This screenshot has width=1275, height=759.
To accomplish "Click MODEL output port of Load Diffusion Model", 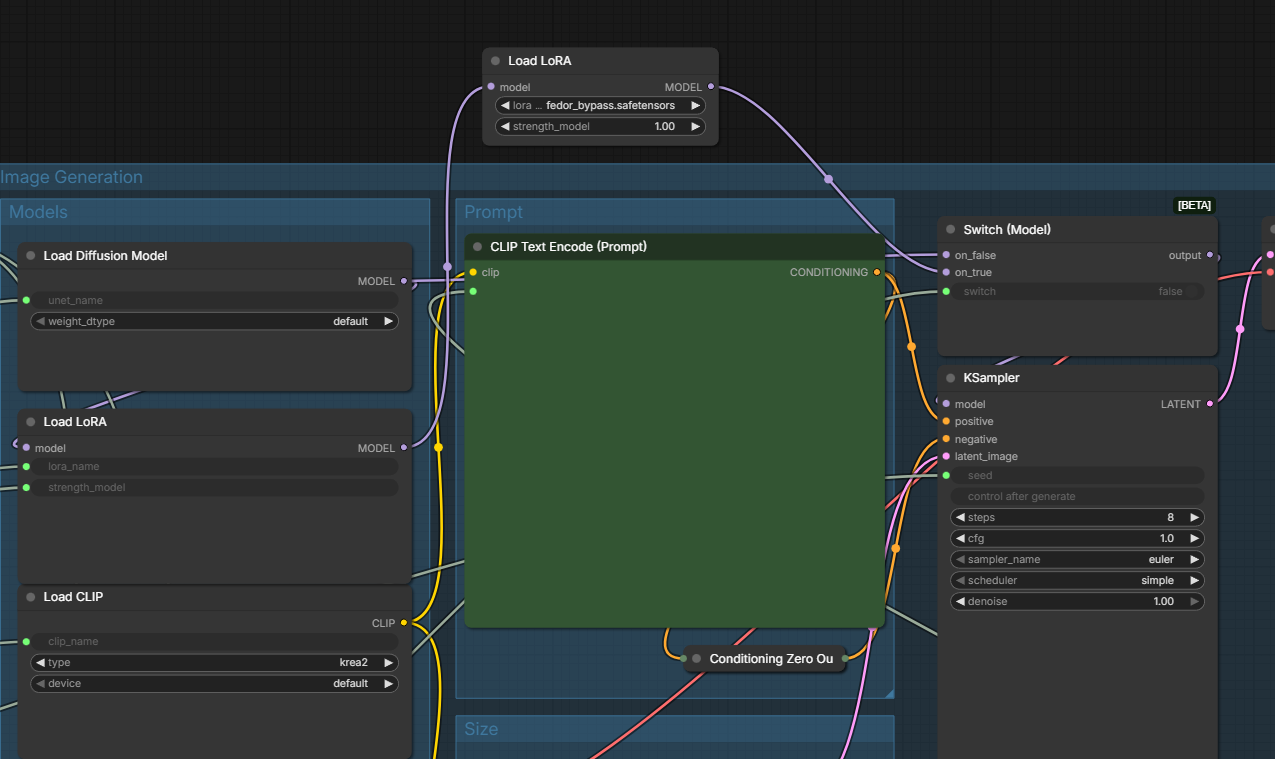I will [404, 282].
